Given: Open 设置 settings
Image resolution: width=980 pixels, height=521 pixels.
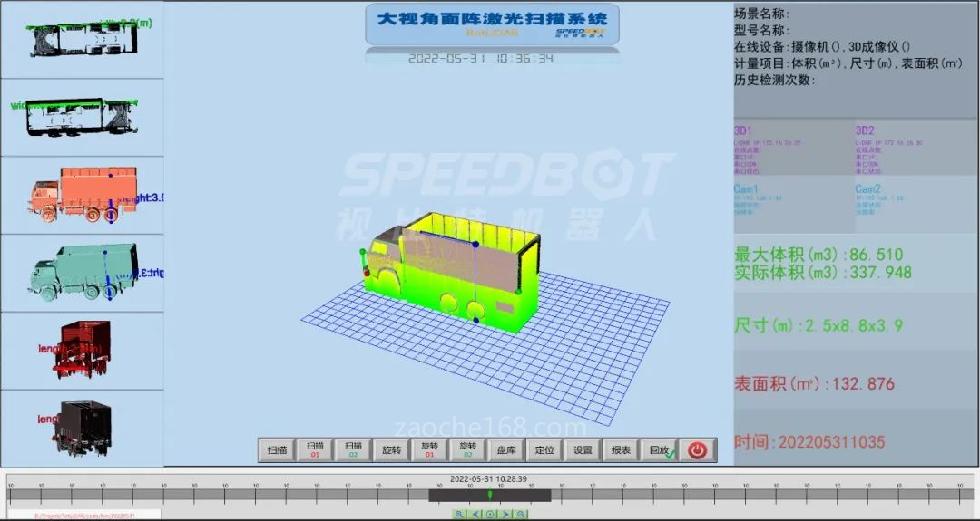Looking at the screenshot, I should 583,450.
